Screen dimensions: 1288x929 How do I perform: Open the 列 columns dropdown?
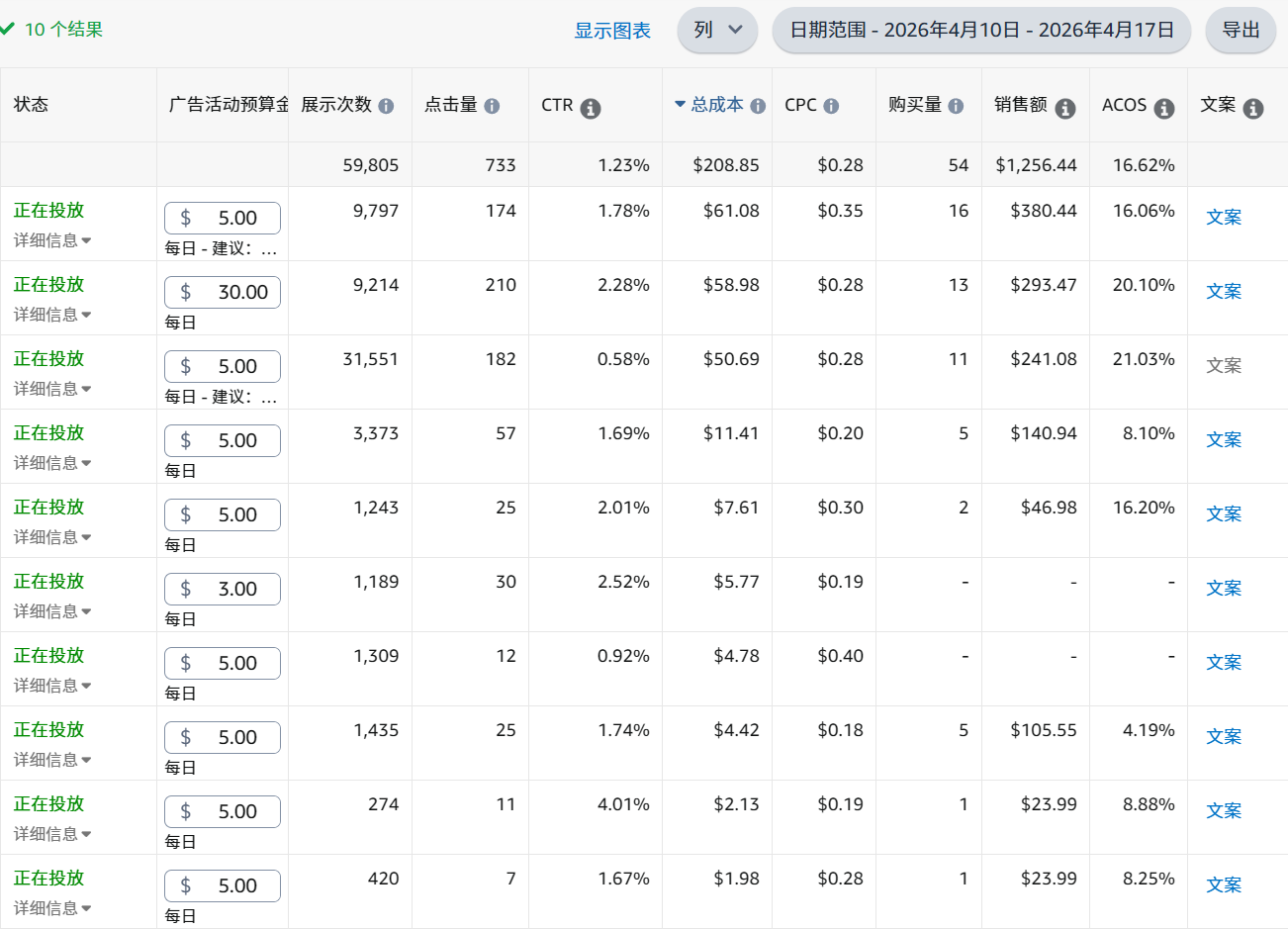[717, 30]
